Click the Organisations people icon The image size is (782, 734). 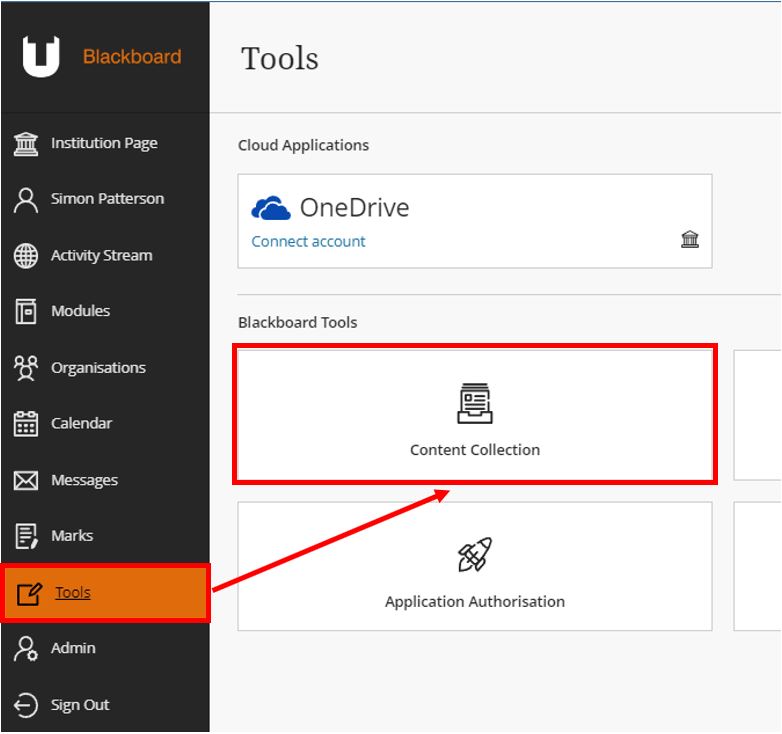pos(26,368)
